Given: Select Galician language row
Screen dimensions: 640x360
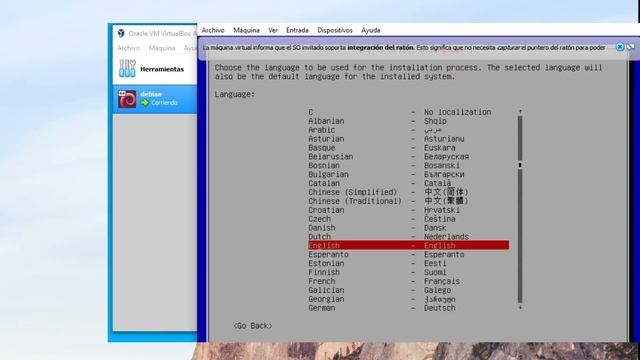Looking at the screenshot, I should point(409,290).
